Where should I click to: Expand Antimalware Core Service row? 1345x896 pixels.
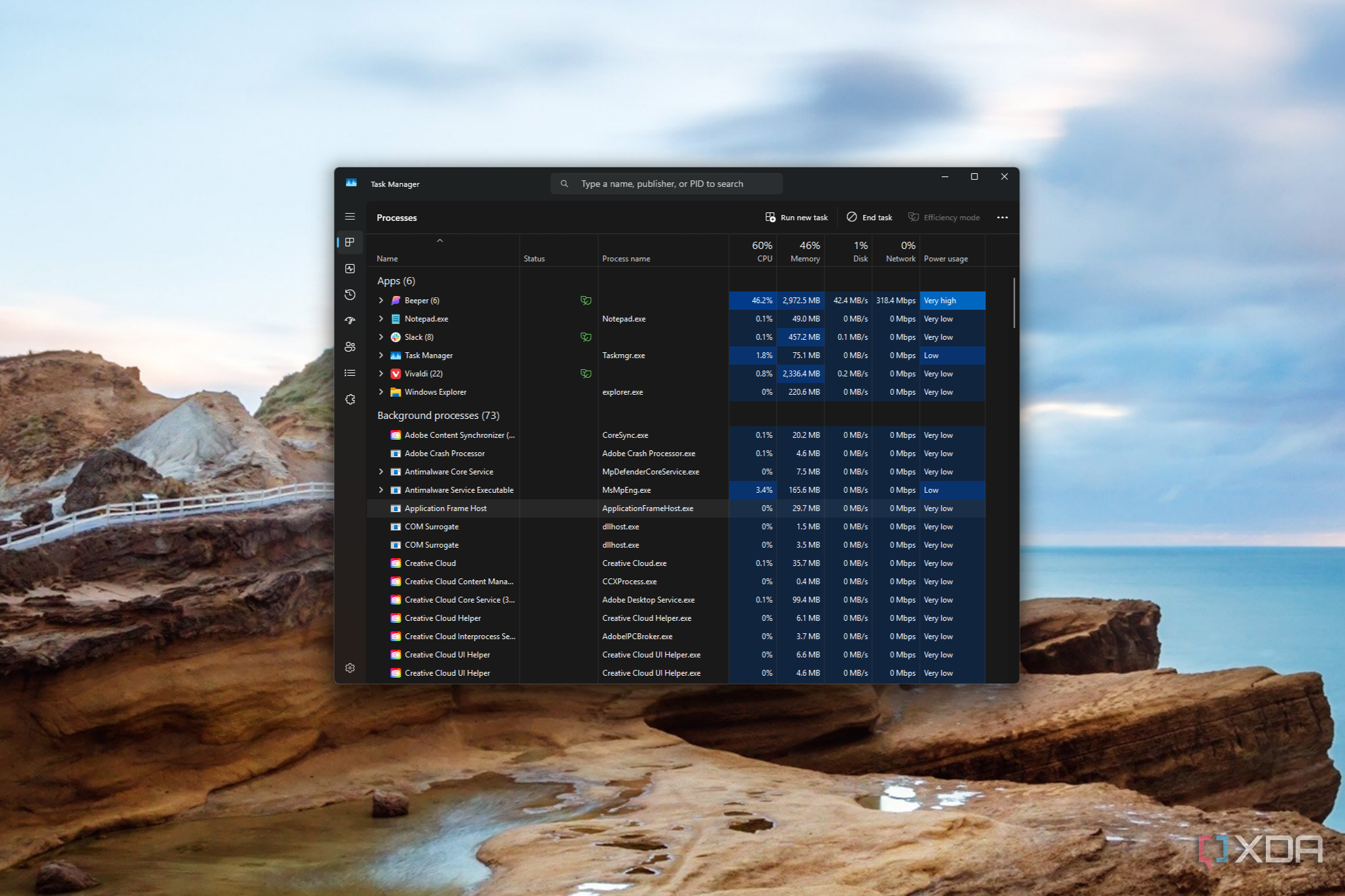click(381, 472)
